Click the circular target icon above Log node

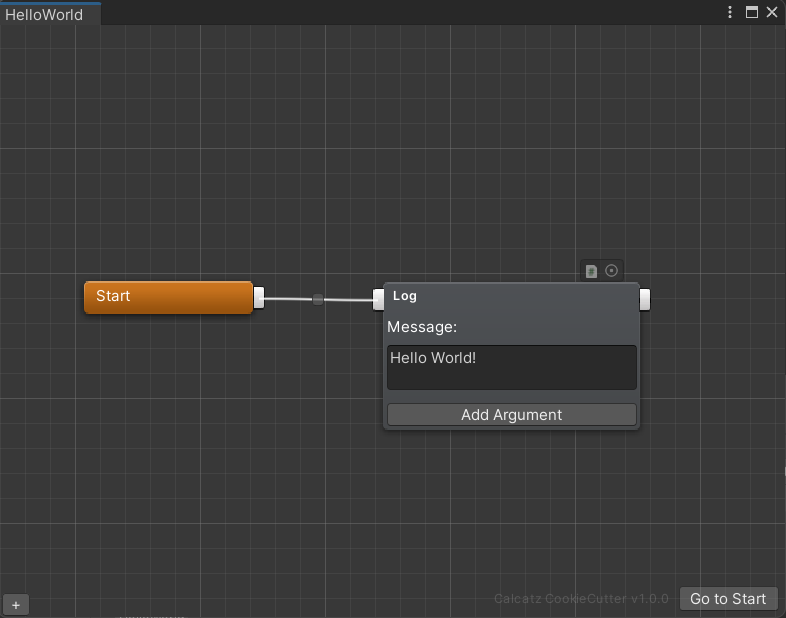(612, 271)
